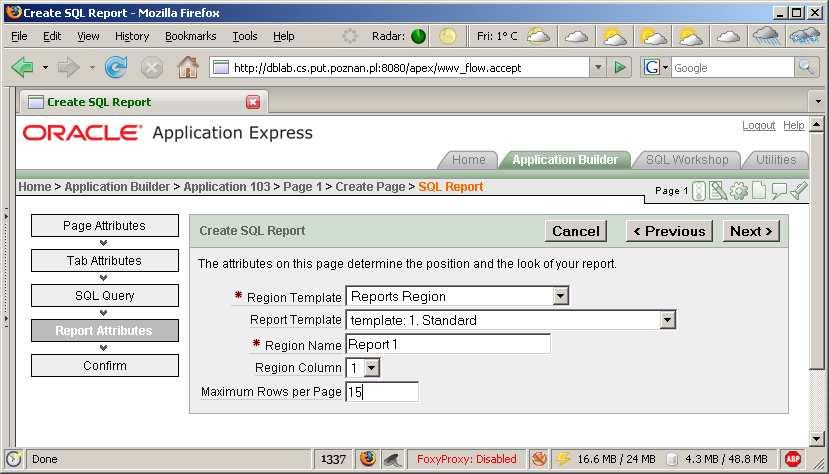Open the back button history dropdown

pos(45,67)
